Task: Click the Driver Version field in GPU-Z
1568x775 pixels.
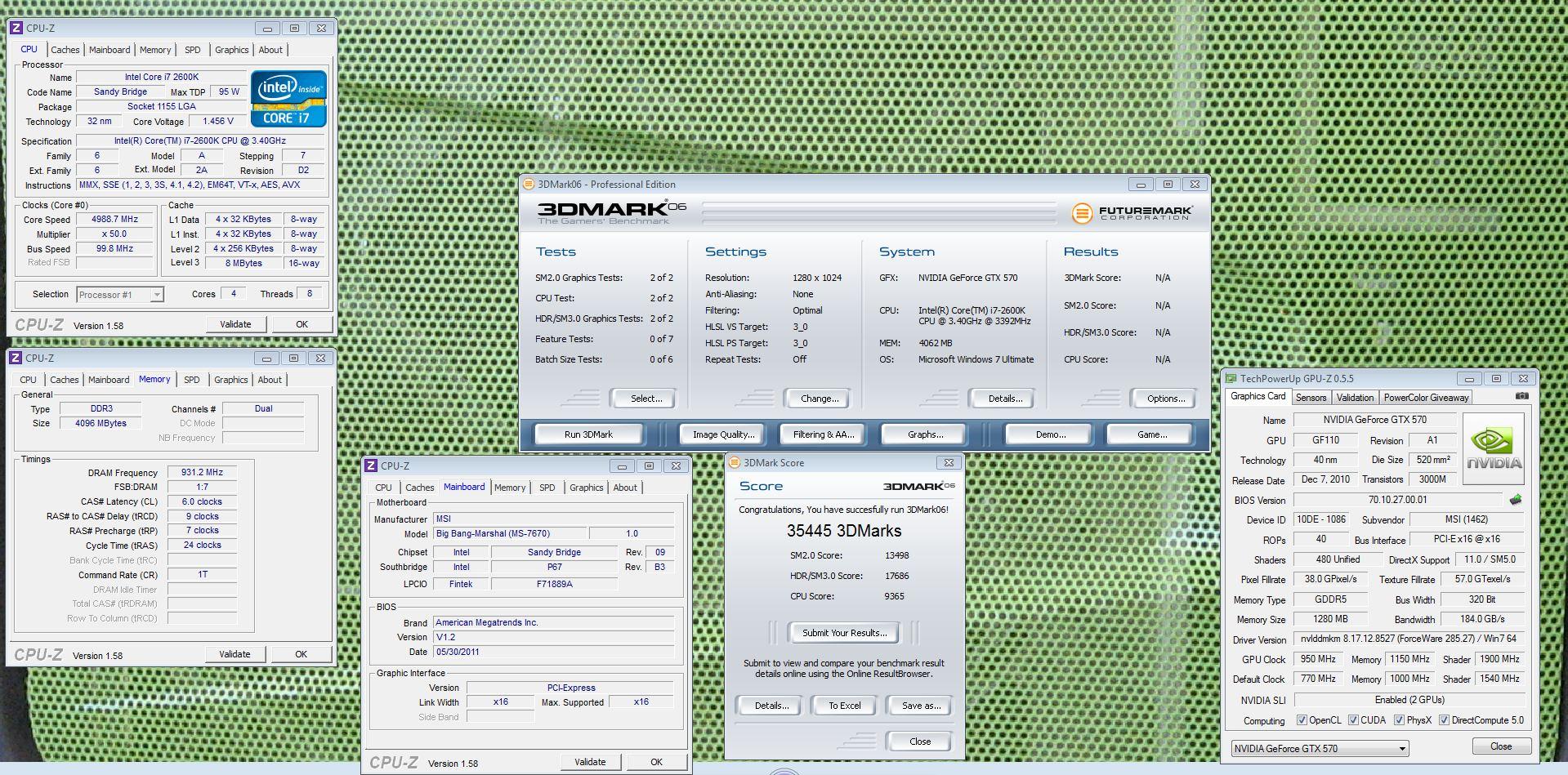Action: 1409,639
